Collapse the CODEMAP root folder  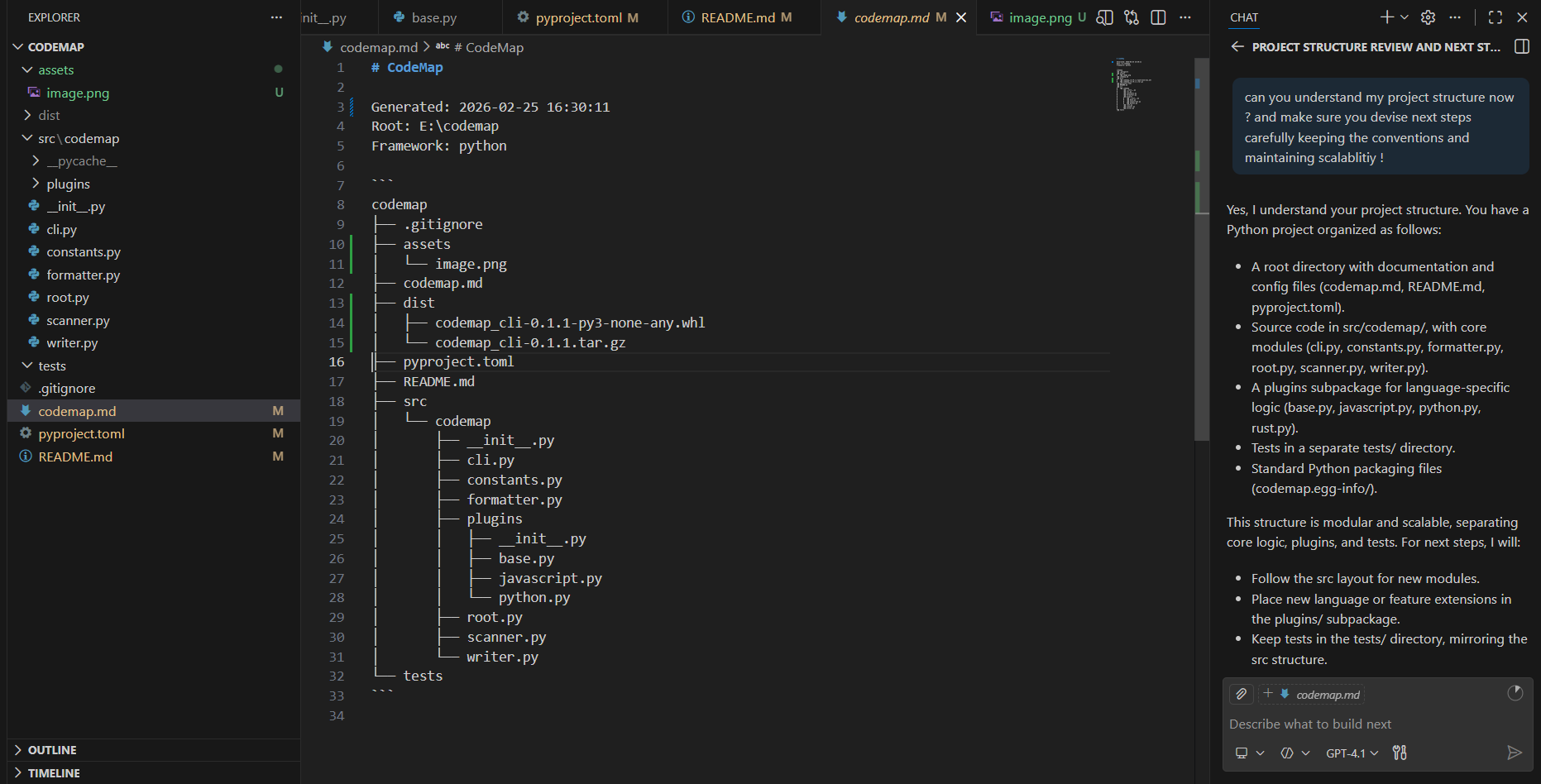17,47
